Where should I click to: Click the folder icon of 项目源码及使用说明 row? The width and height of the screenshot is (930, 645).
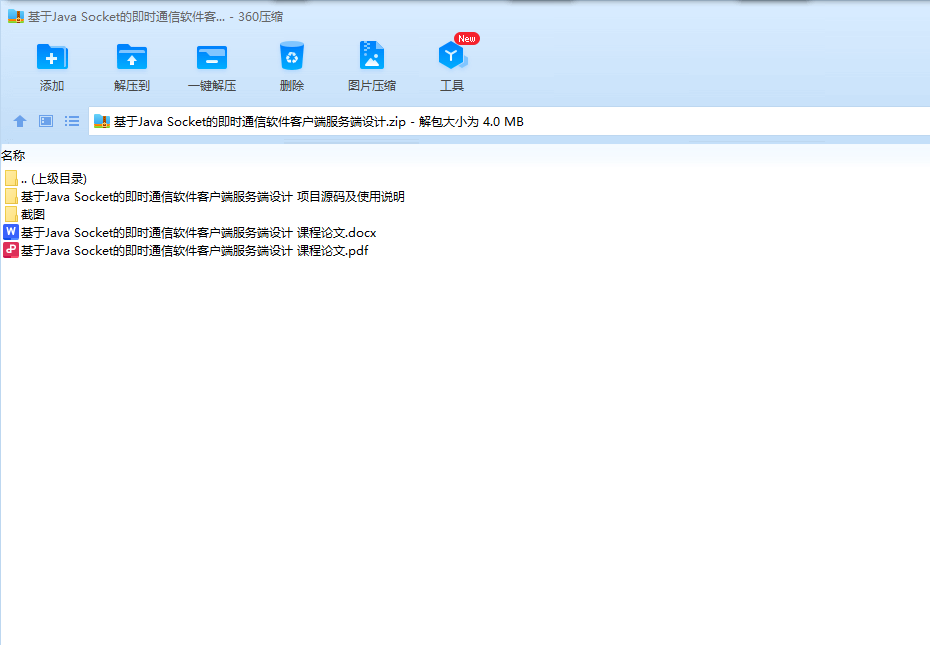tap(11, 196)
